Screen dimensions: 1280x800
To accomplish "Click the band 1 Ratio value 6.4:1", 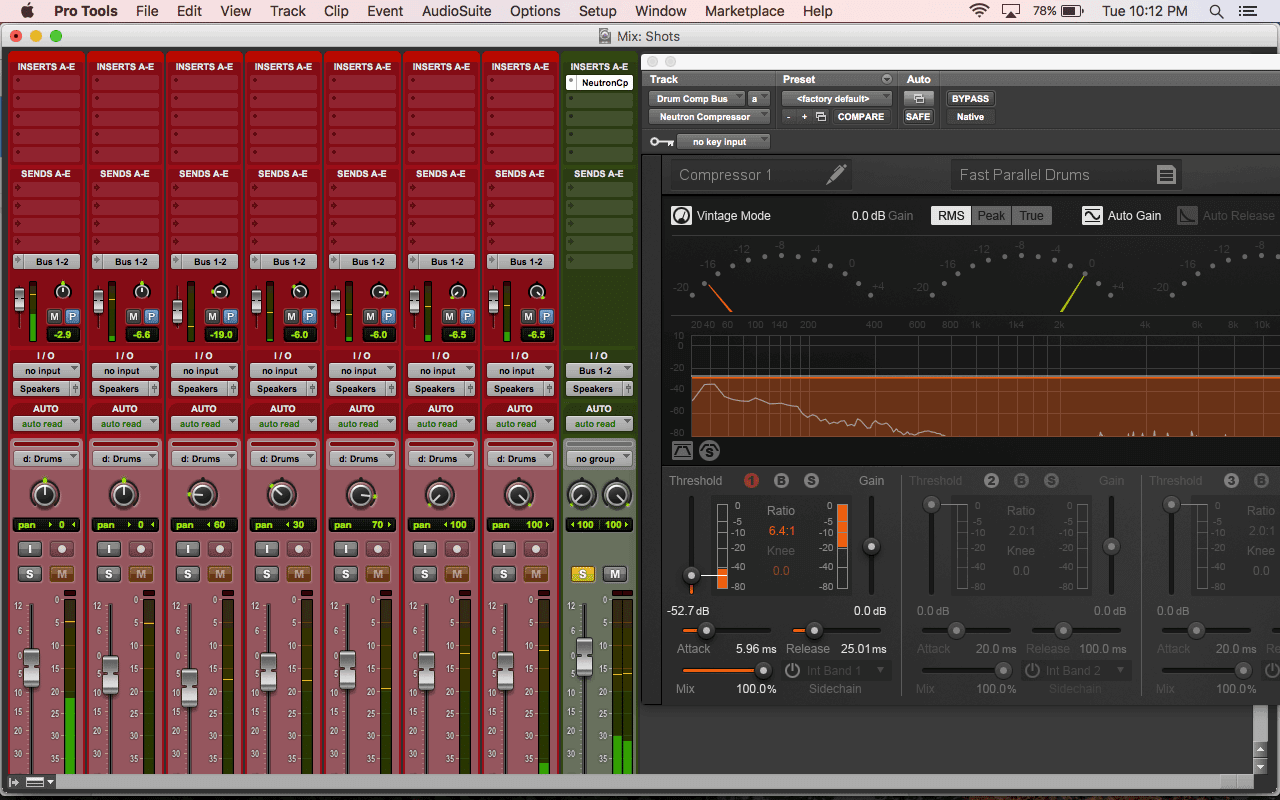I will 781,531.
